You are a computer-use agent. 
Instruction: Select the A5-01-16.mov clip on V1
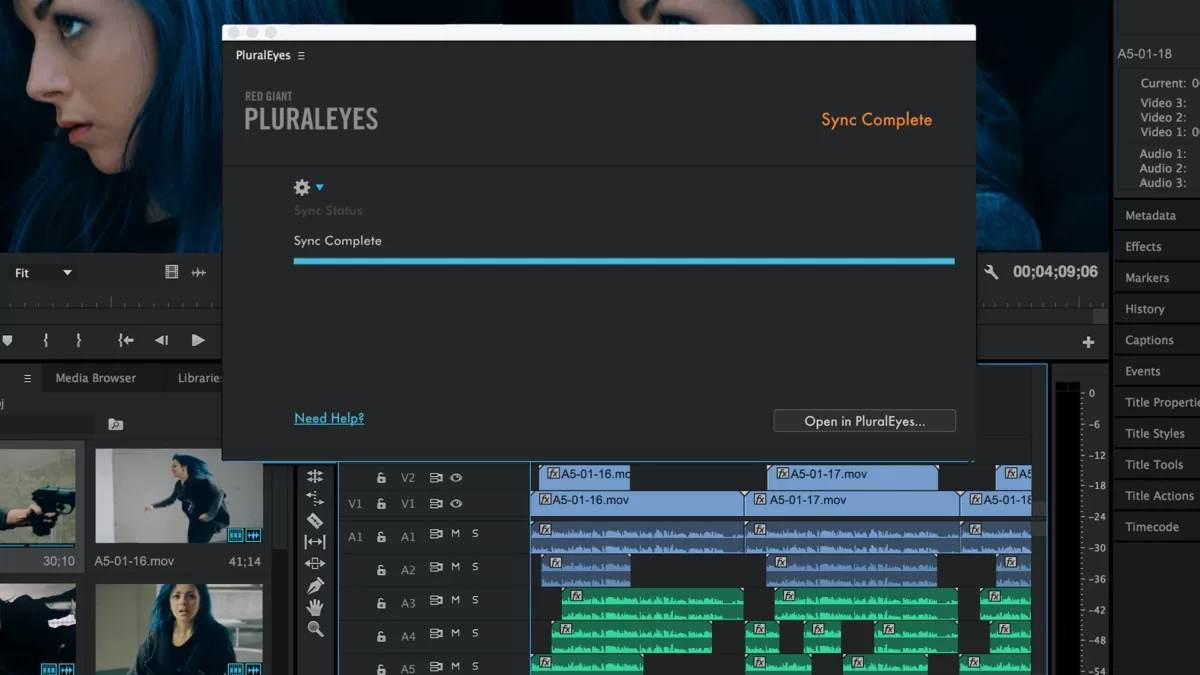point(637,504)
